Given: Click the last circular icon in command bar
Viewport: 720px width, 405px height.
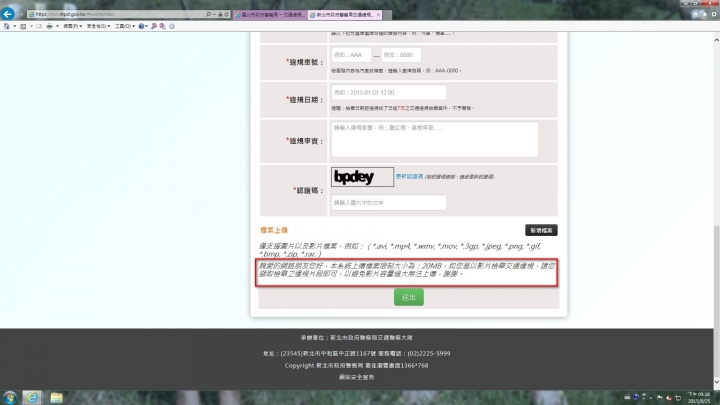Looking at the screenshot, I should (172, 26).
